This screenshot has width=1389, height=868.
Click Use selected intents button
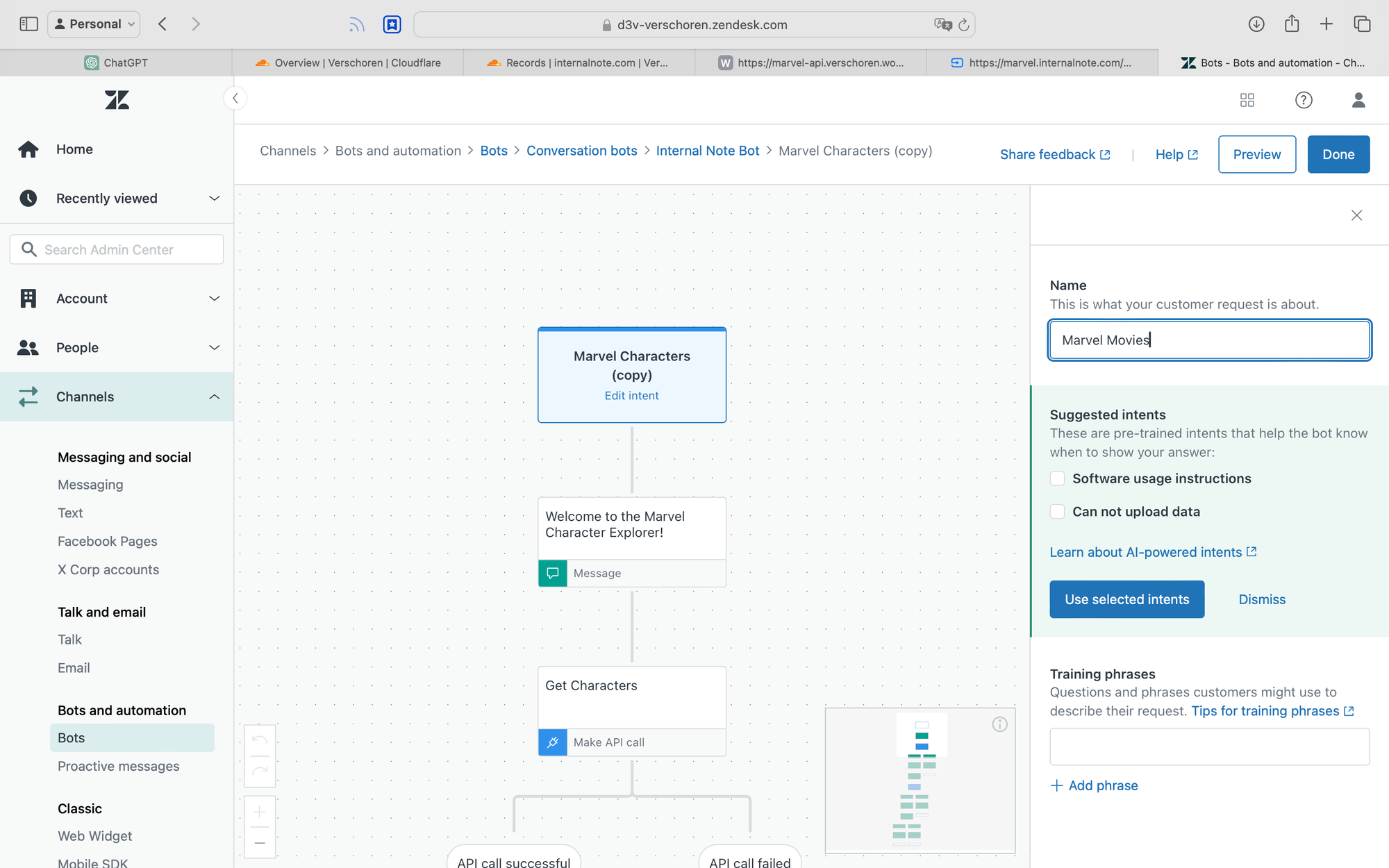point(1126,599)
